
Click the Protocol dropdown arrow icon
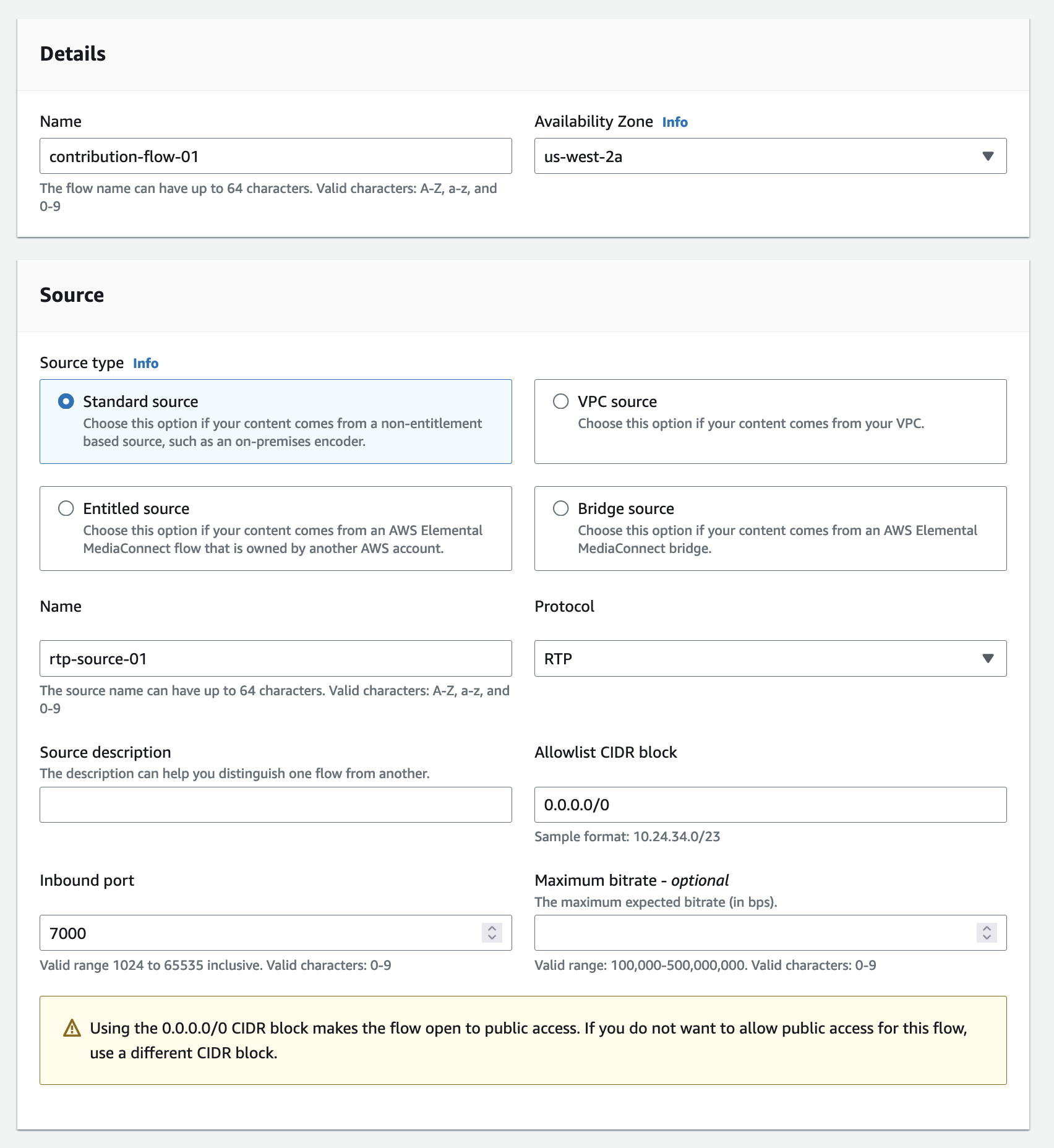pyautogui.click(x=988, y=659)
